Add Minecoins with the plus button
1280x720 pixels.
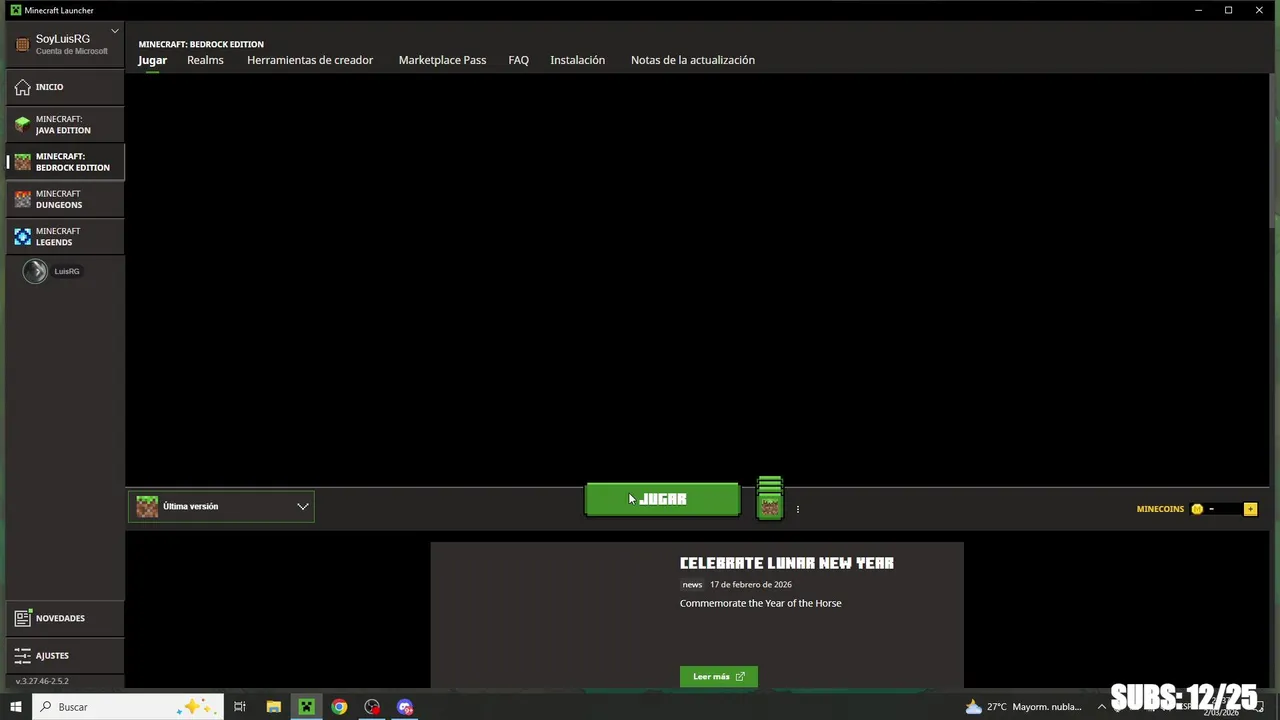click(x=1250, y=509)
